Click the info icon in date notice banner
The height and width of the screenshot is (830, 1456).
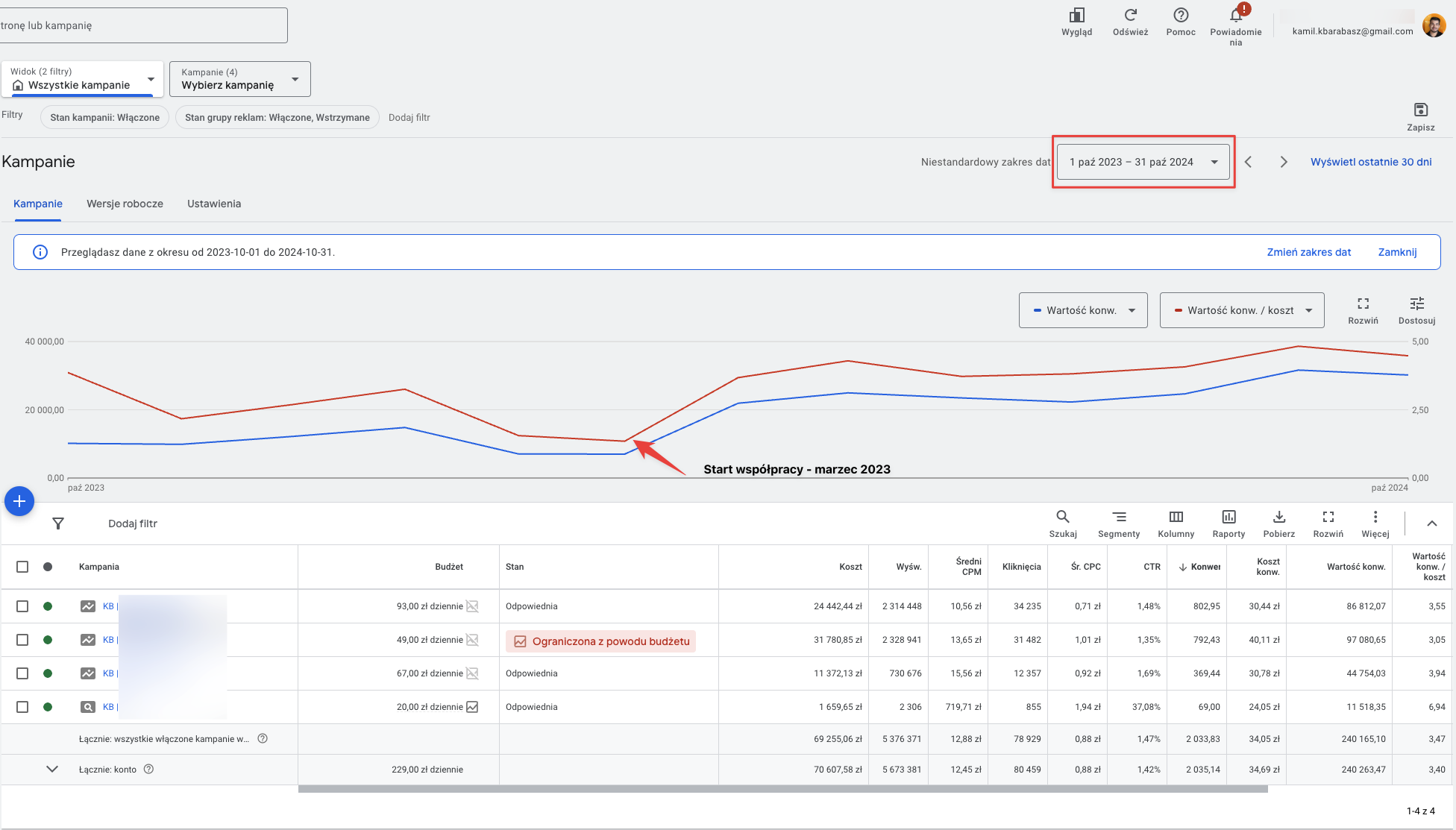tap(40, 252)
